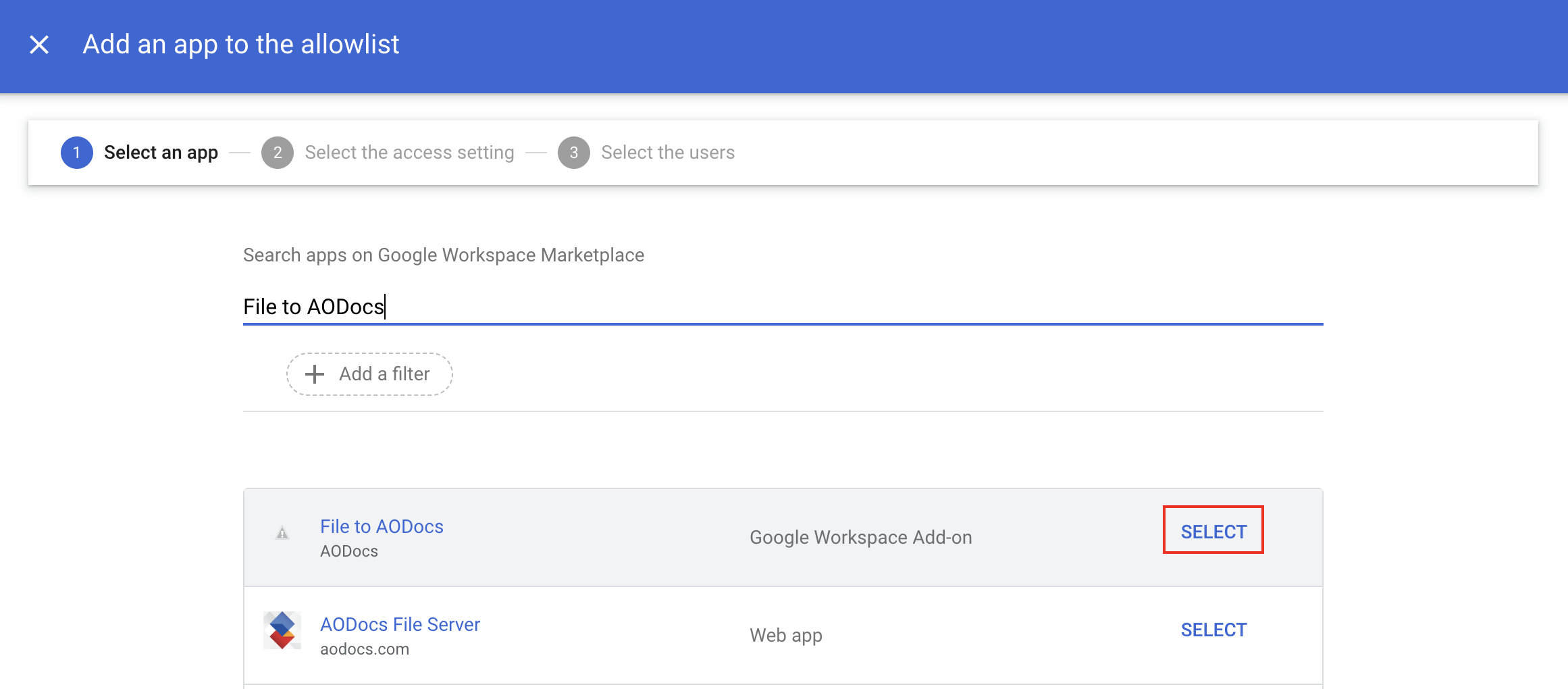Click the Marketplace search input field

(783, 307)
